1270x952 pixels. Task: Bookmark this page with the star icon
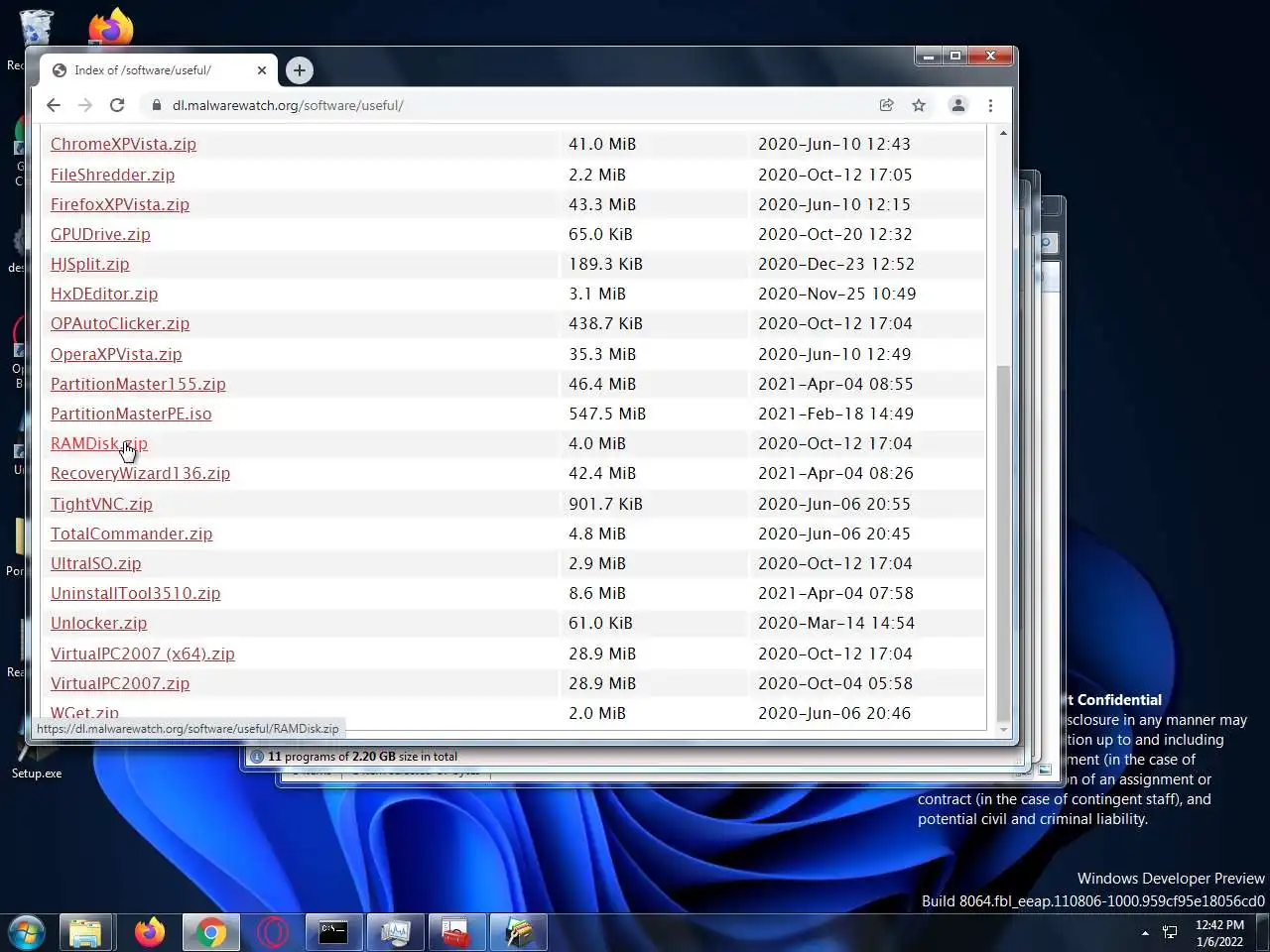click(x=919, y=105)
